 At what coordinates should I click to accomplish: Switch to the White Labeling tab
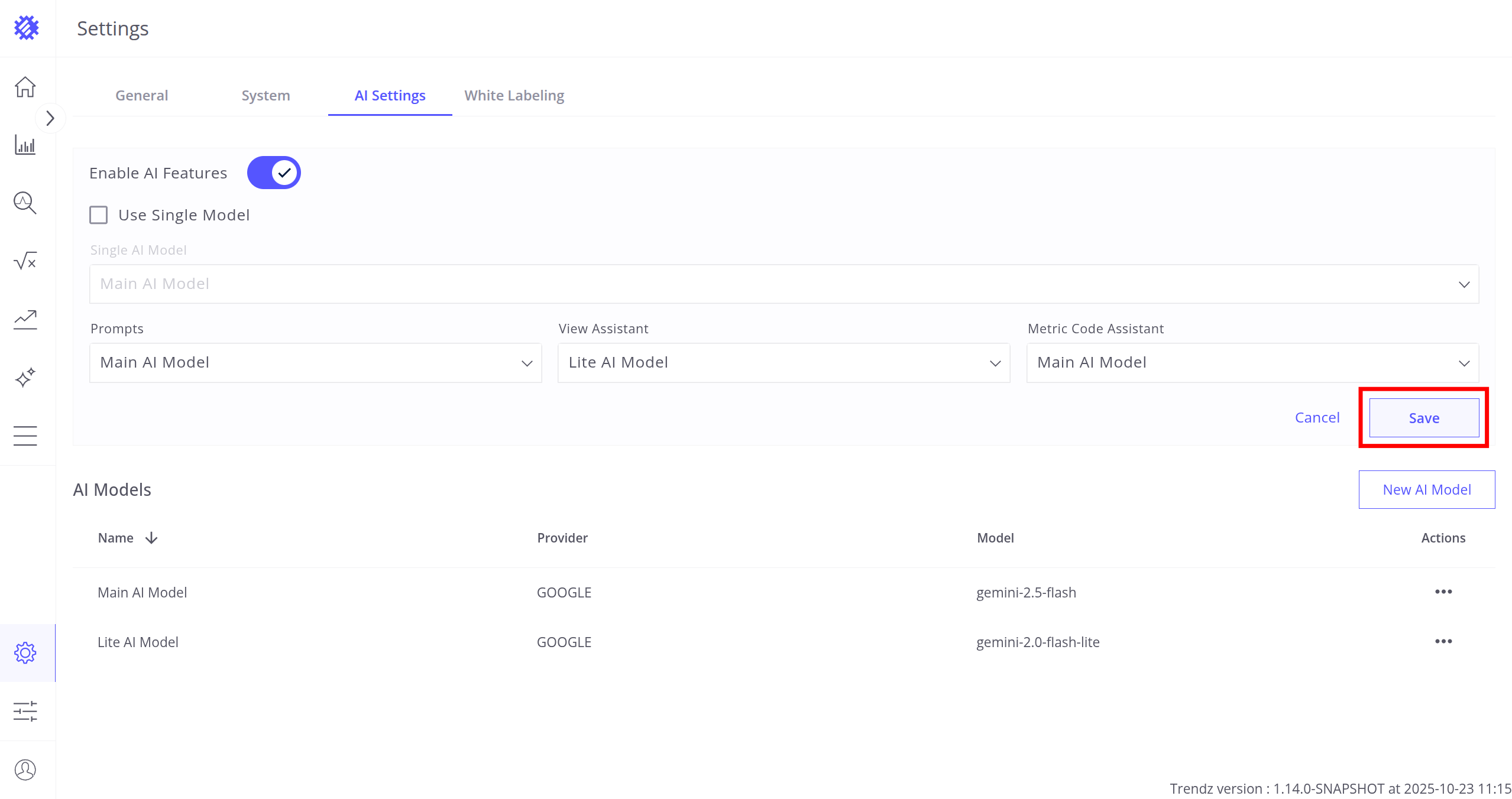point(514,96)
